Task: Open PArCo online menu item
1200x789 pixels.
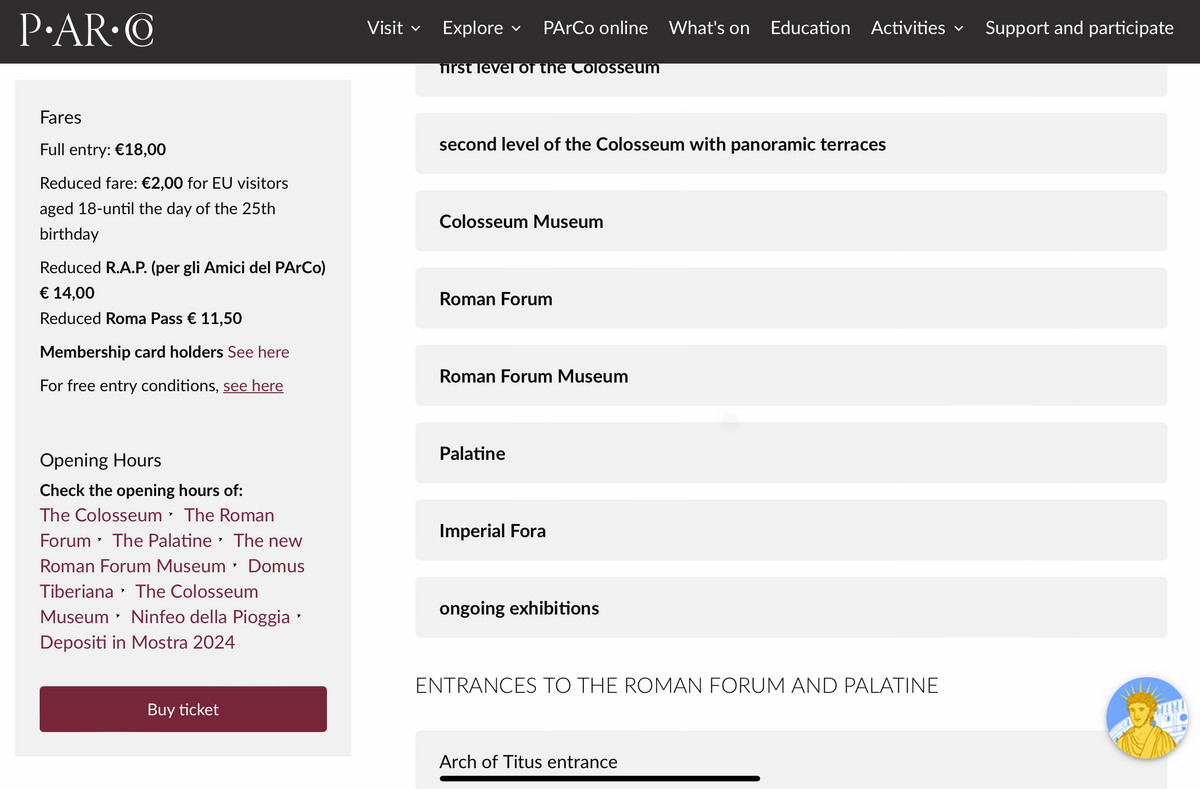Action: coord(595,28)
